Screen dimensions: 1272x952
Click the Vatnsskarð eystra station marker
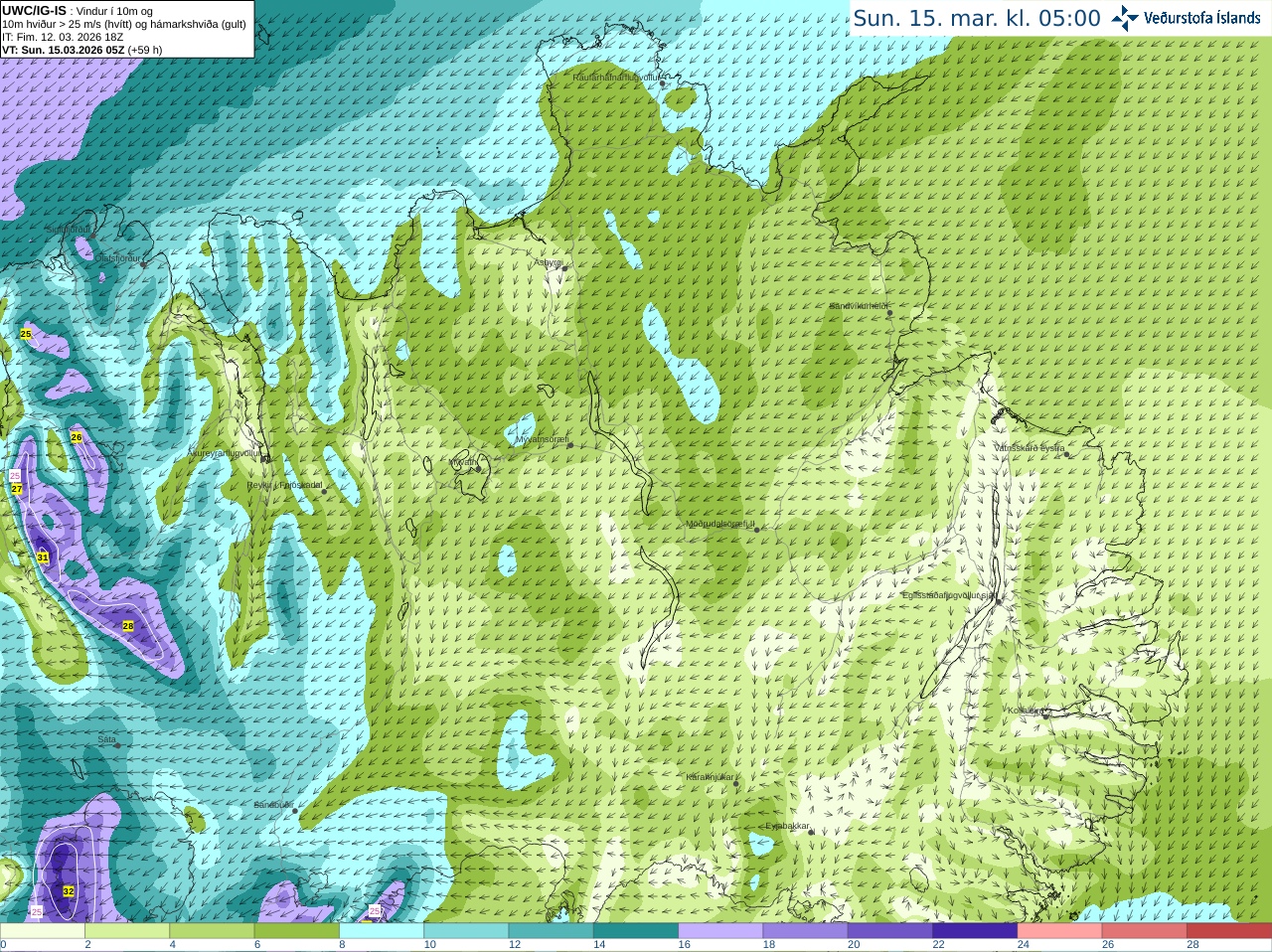pyautogui.click(x=1067, y=454)
